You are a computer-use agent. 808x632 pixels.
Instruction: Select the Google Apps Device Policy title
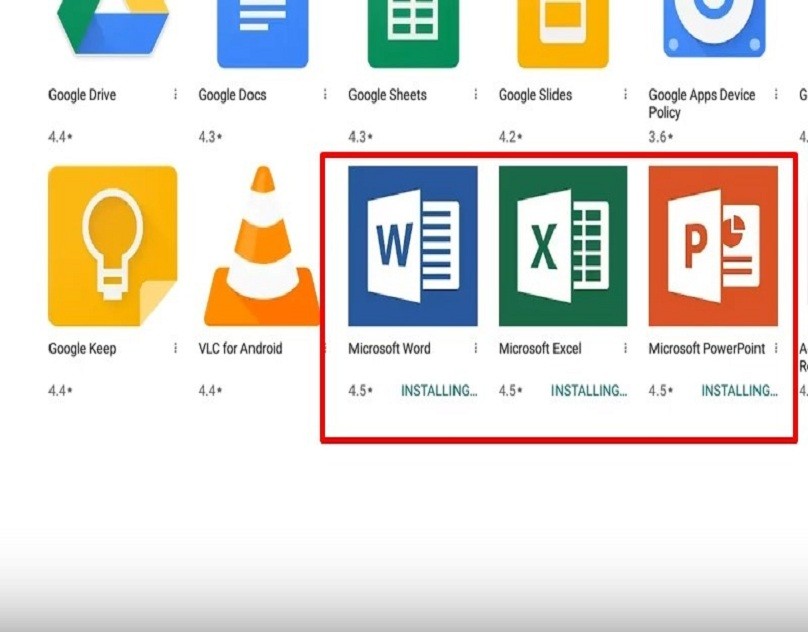click(702, 104)
